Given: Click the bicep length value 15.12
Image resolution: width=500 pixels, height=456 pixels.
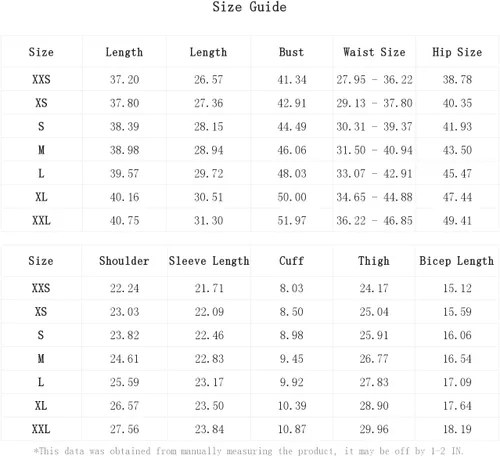Looking at the screenshot, I should pos(457,288).
